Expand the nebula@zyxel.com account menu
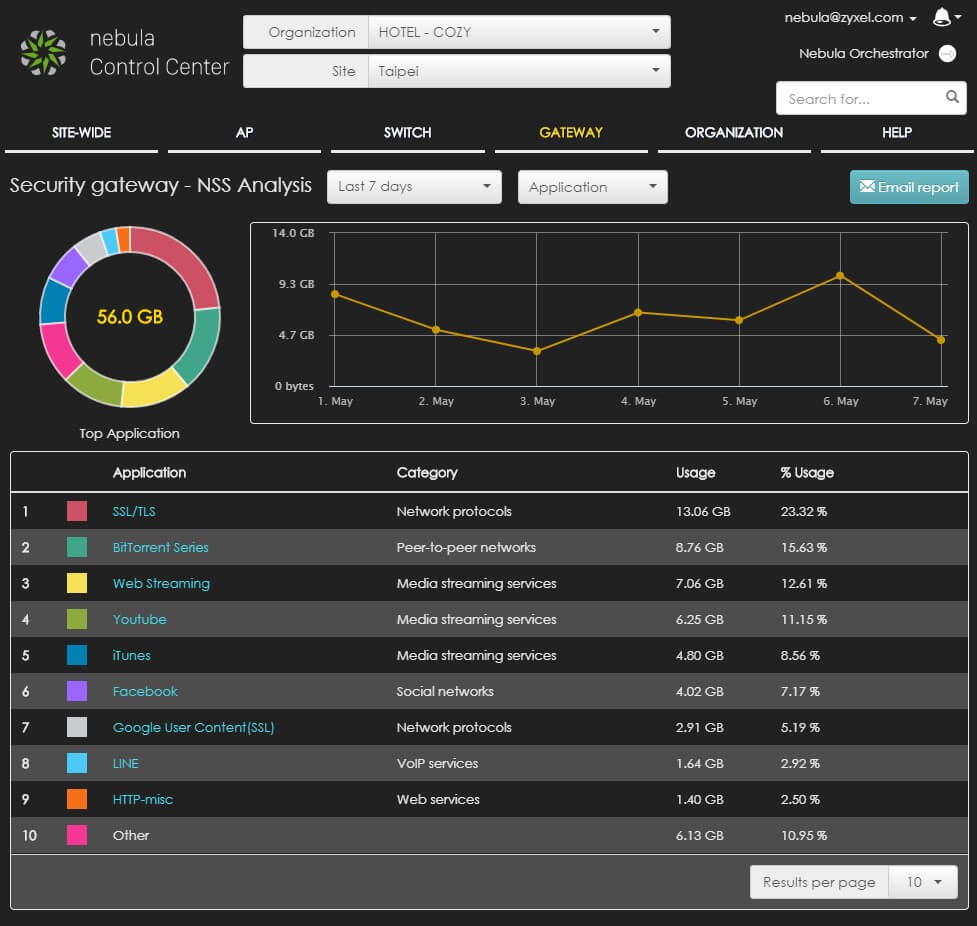This screenshot has height=926, width=977. [x=850, y=17]
